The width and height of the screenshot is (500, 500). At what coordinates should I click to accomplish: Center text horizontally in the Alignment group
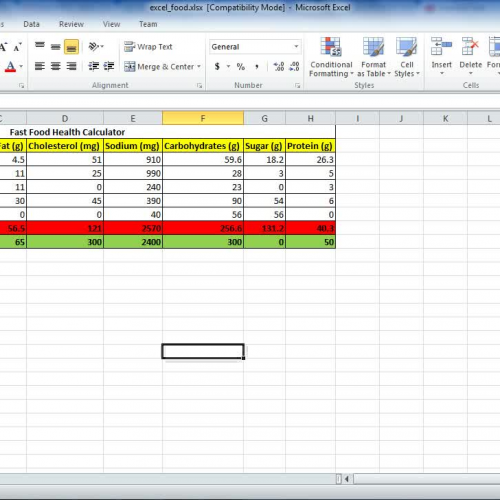[56, 66]
